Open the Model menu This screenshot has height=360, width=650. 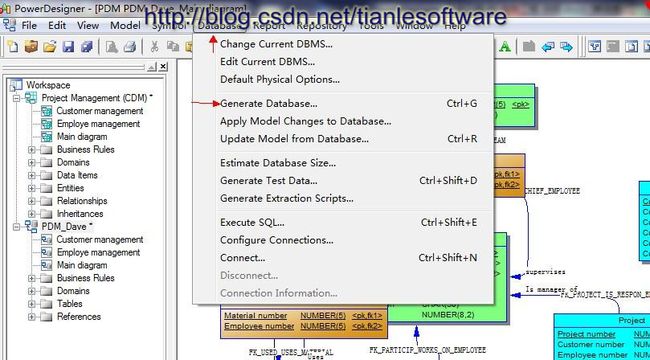tap(125, 25)
